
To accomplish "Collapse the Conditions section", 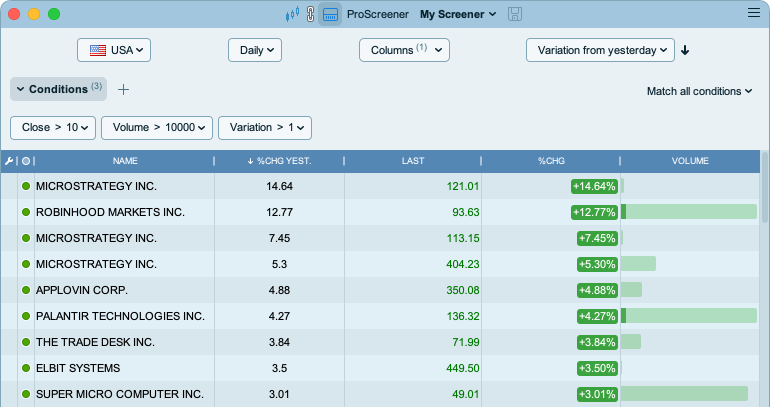I will [58, 89].
